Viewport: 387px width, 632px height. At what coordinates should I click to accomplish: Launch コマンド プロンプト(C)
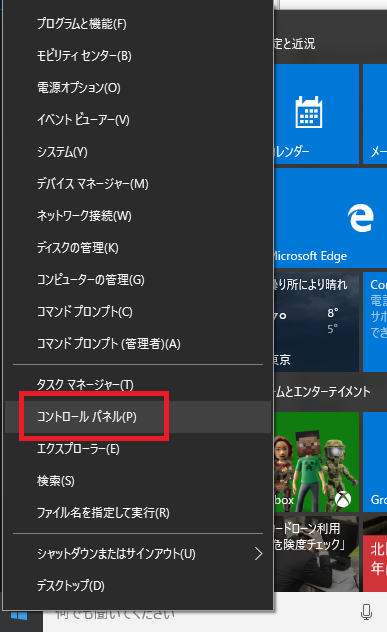coord(138,312)
